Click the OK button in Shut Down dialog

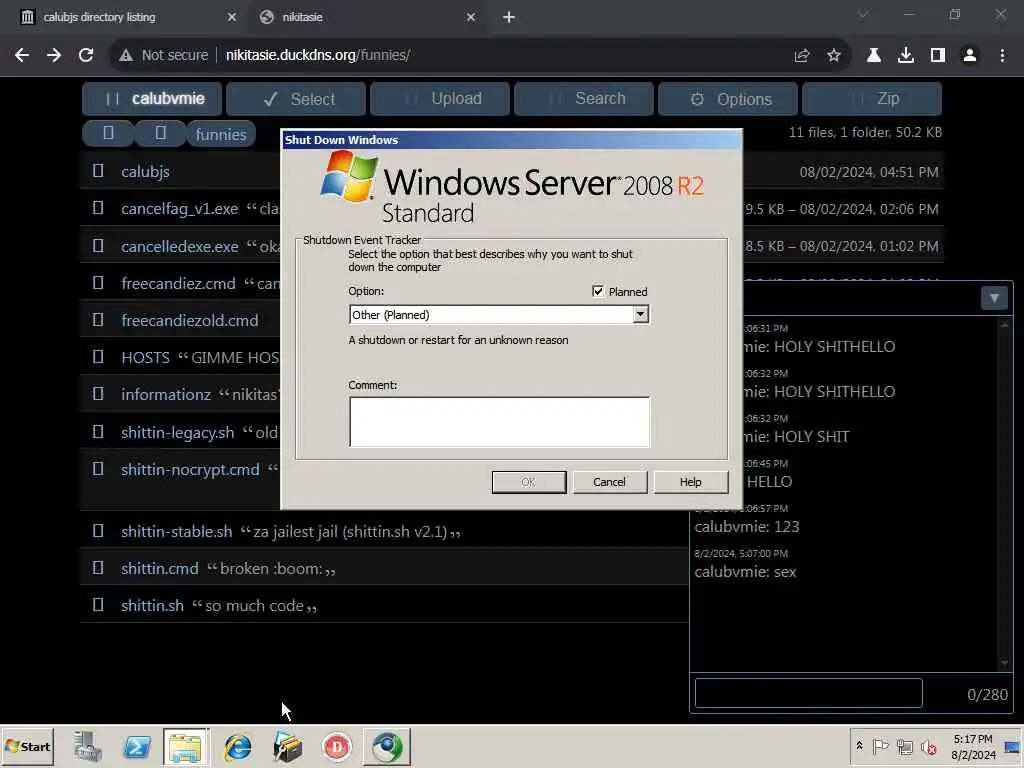pyautogui.click(x=529, y=482)
